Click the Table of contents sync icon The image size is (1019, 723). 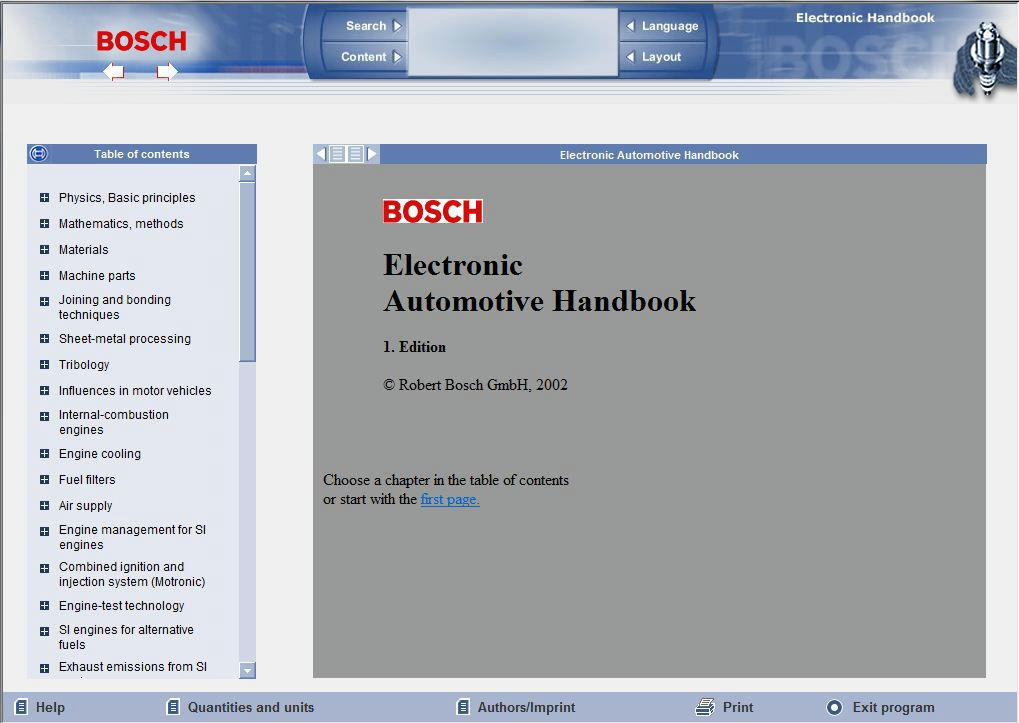39,154
